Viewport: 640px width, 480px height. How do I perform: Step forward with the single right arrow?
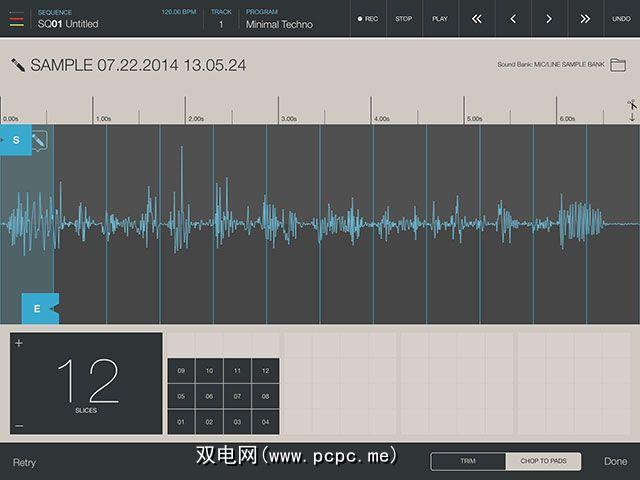549,19
